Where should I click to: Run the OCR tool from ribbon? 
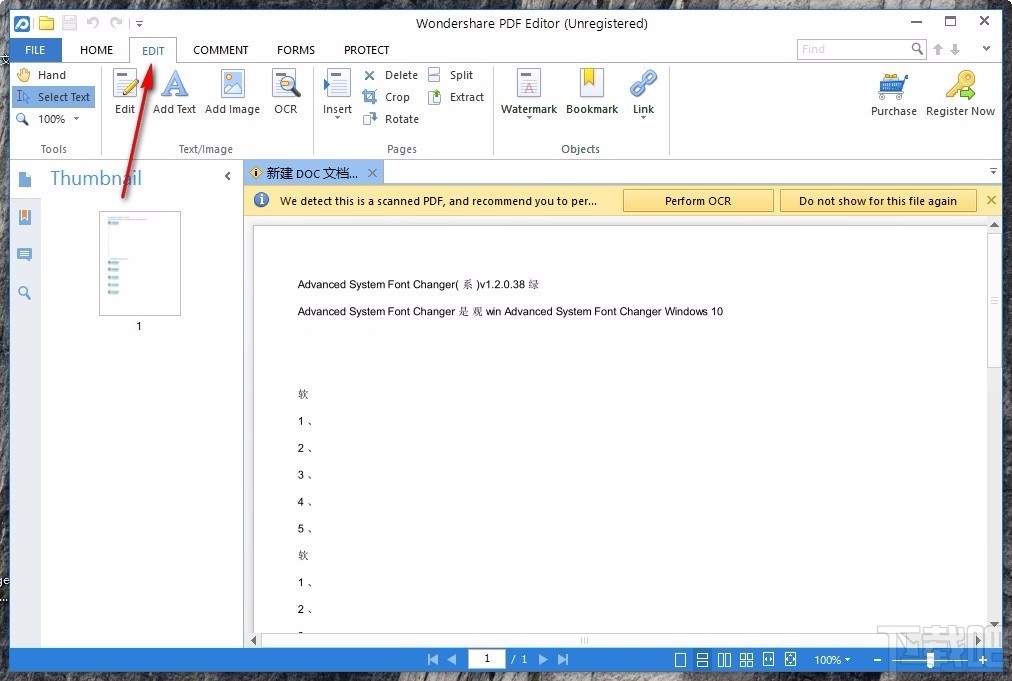[x=285, y=92]
